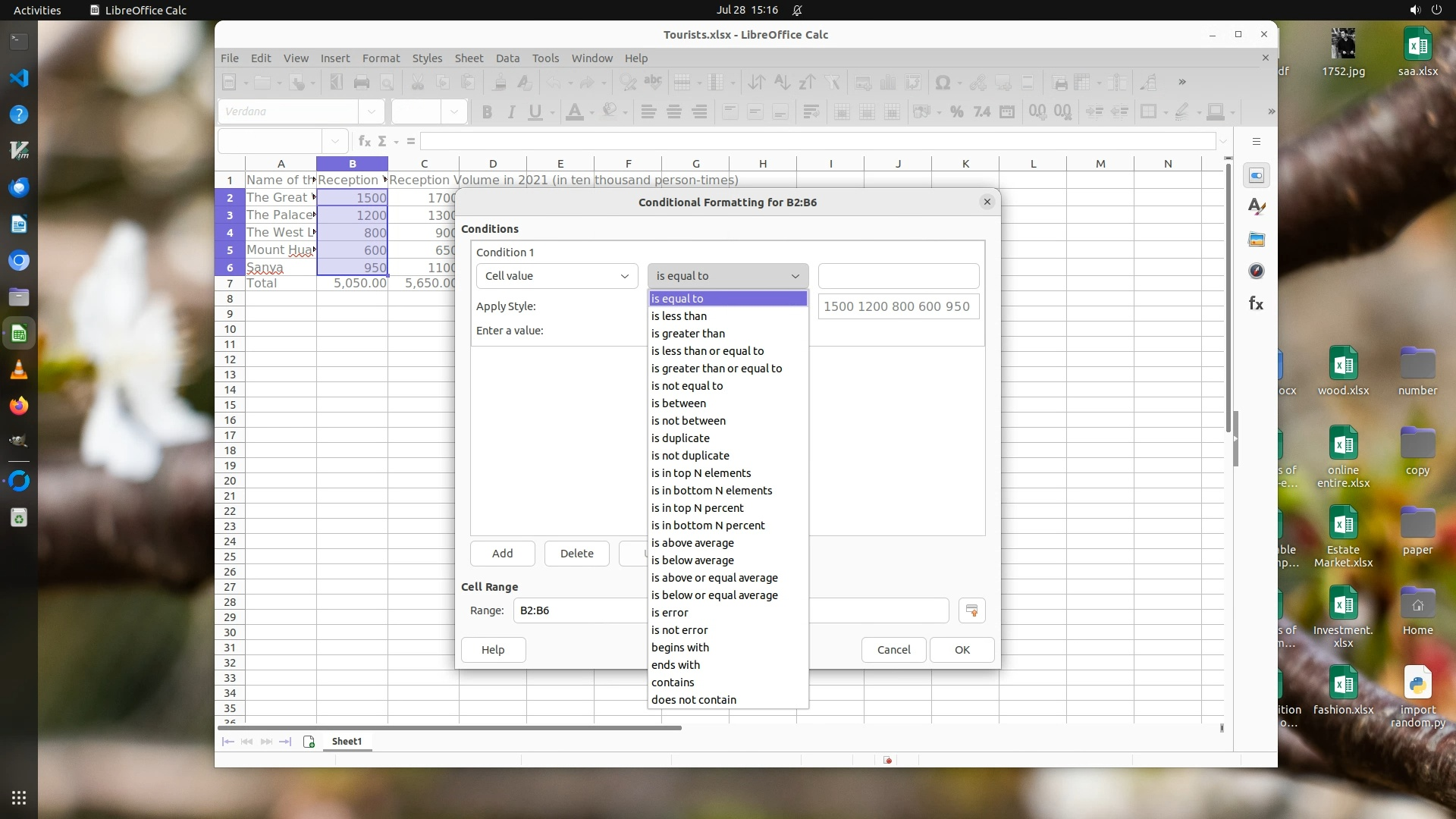Select 'contains' condition option

[673, 682]
